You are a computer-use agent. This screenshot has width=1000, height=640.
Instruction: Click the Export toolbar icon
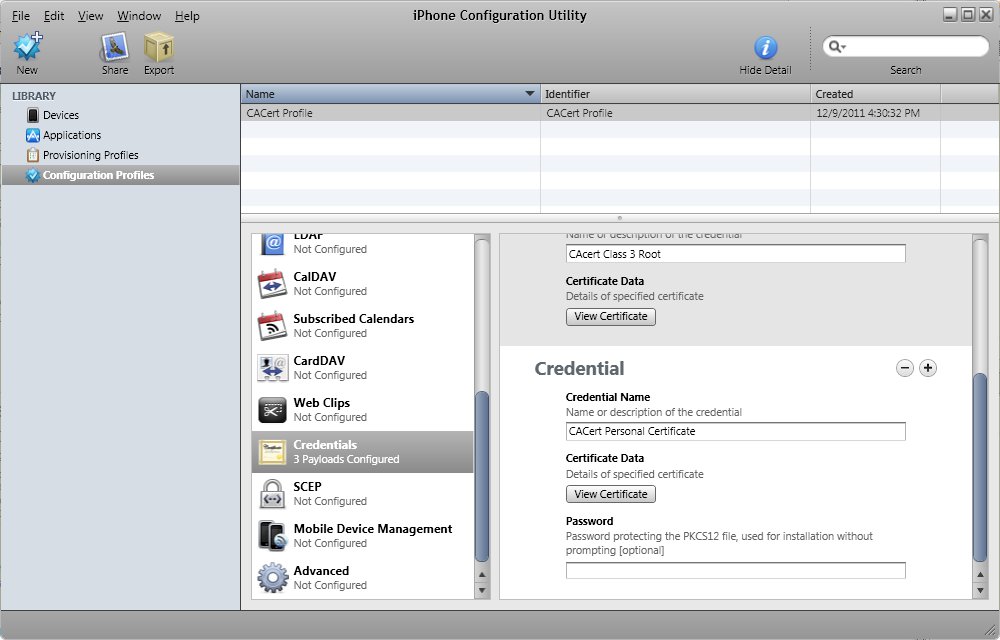point(158,48)
